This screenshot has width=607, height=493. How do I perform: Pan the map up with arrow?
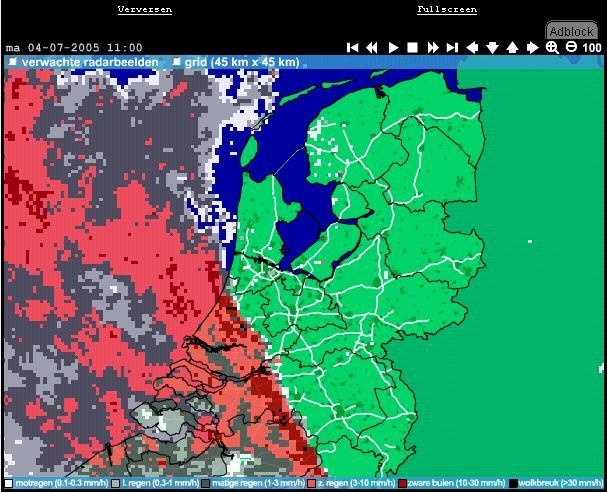(x=512, y=48)
